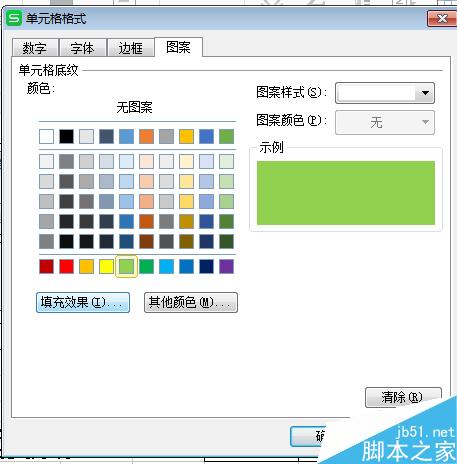Choose the 无图案 option

tap(134, 107)
